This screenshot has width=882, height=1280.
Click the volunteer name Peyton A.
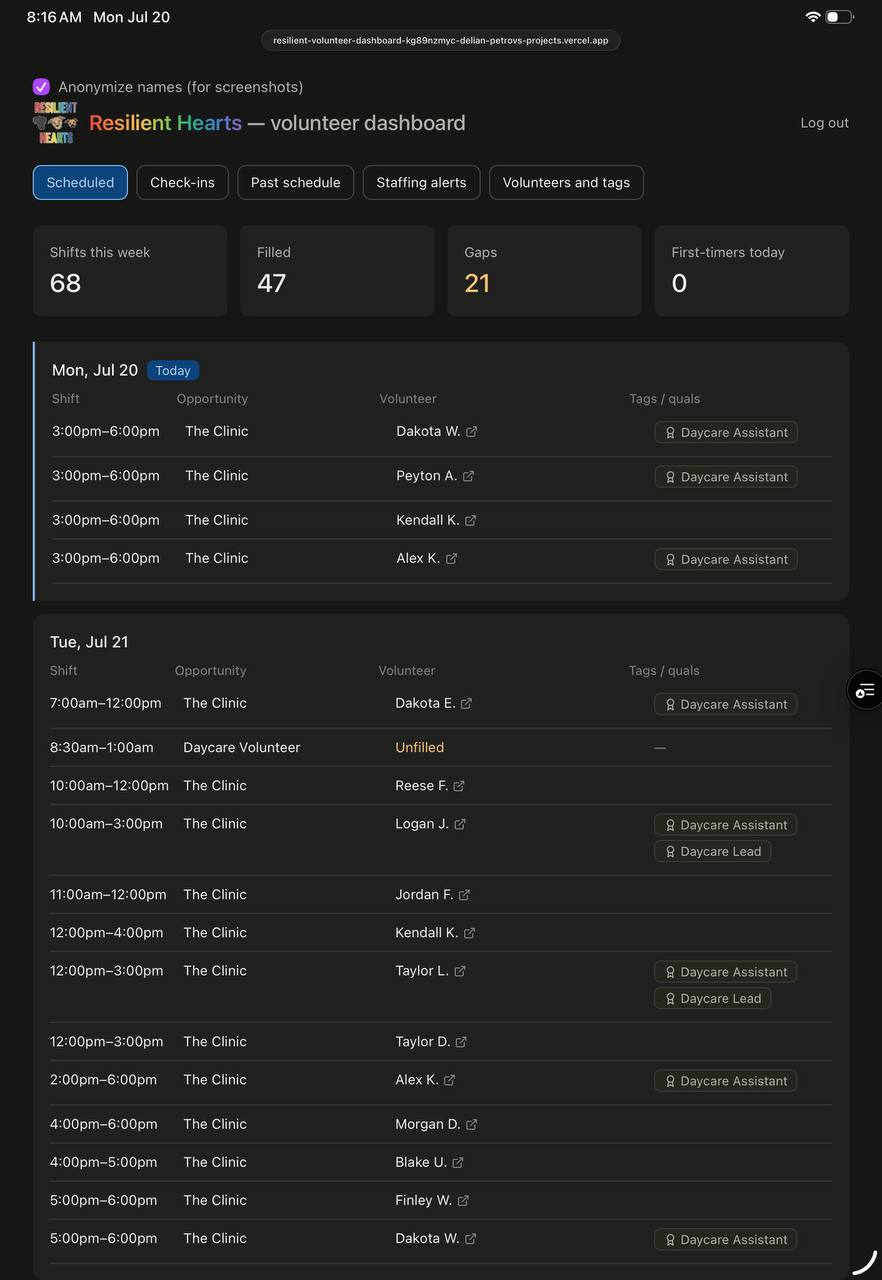tap(427, 476)
